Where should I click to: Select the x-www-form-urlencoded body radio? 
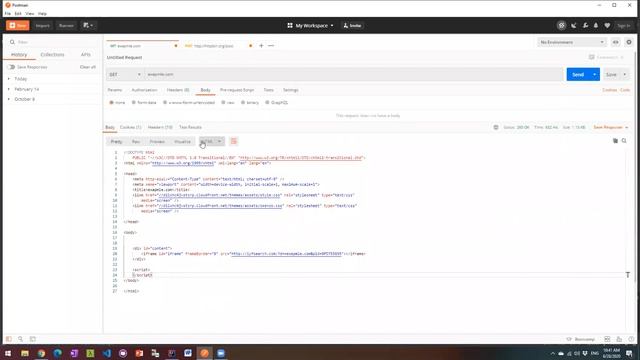(165, 102)
